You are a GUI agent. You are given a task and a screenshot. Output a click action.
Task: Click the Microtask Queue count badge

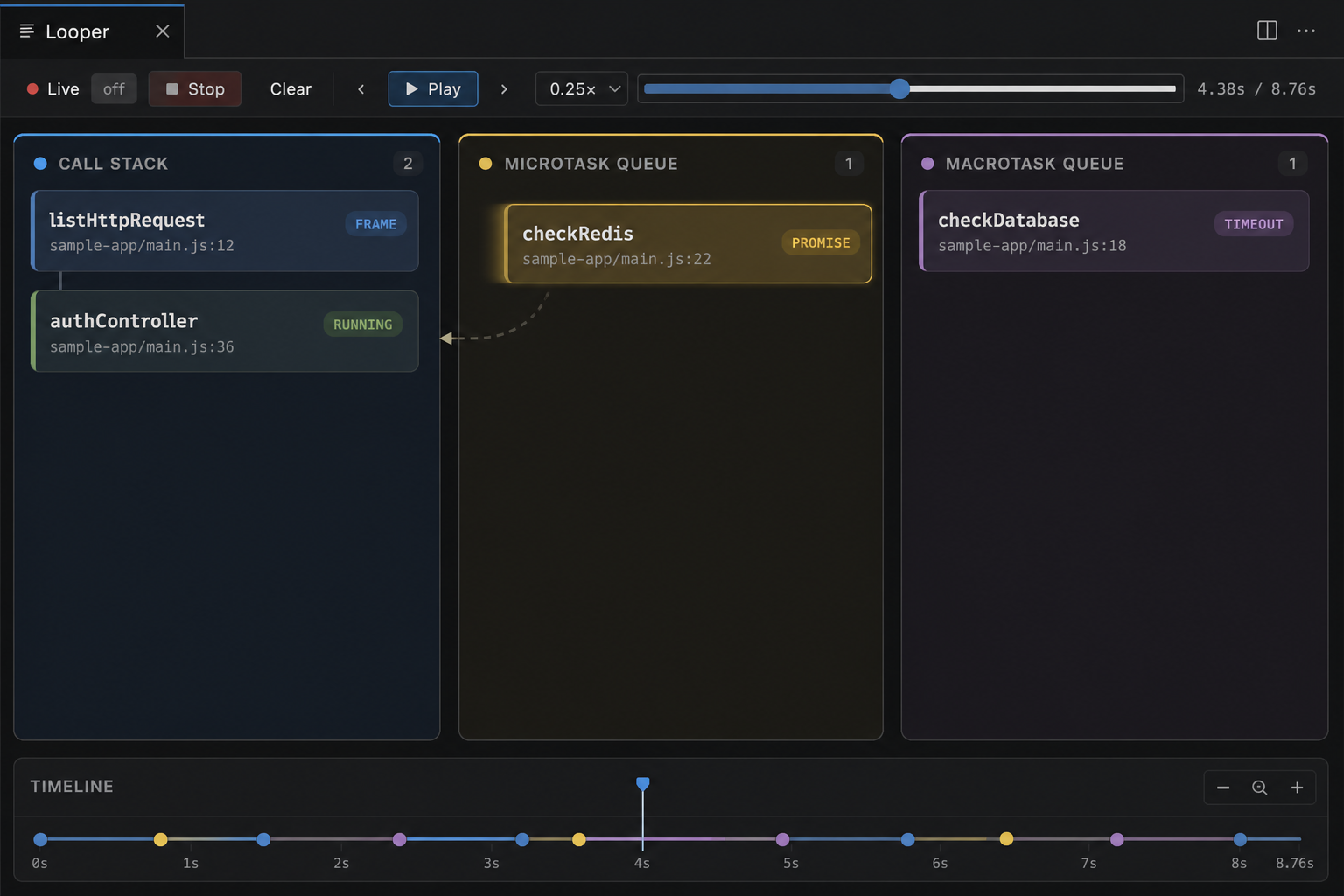(849, 164)
